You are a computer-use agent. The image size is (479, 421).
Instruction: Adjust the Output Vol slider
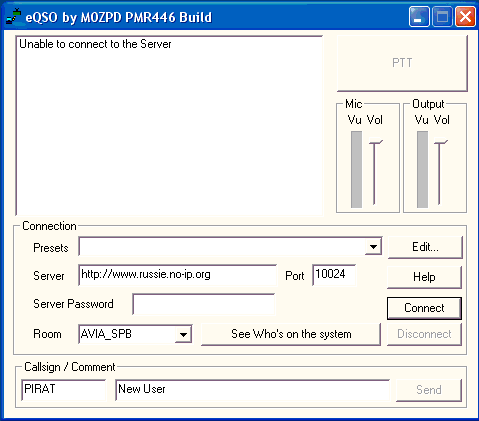point(440,172)
